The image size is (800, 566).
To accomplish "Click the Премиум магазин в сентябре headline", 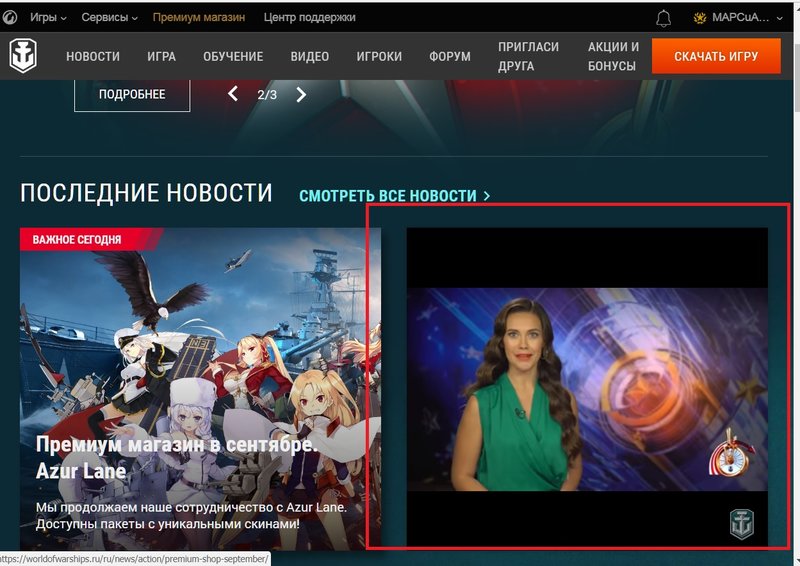I will tap(177, 457).
